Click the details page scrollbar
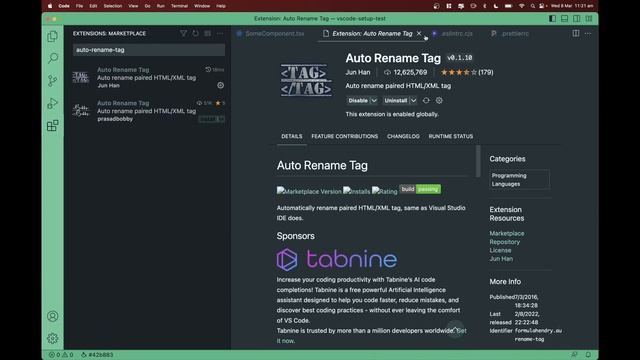Viewport: 640px width, 360px height. pyautogui.click(x=478, y=161)
